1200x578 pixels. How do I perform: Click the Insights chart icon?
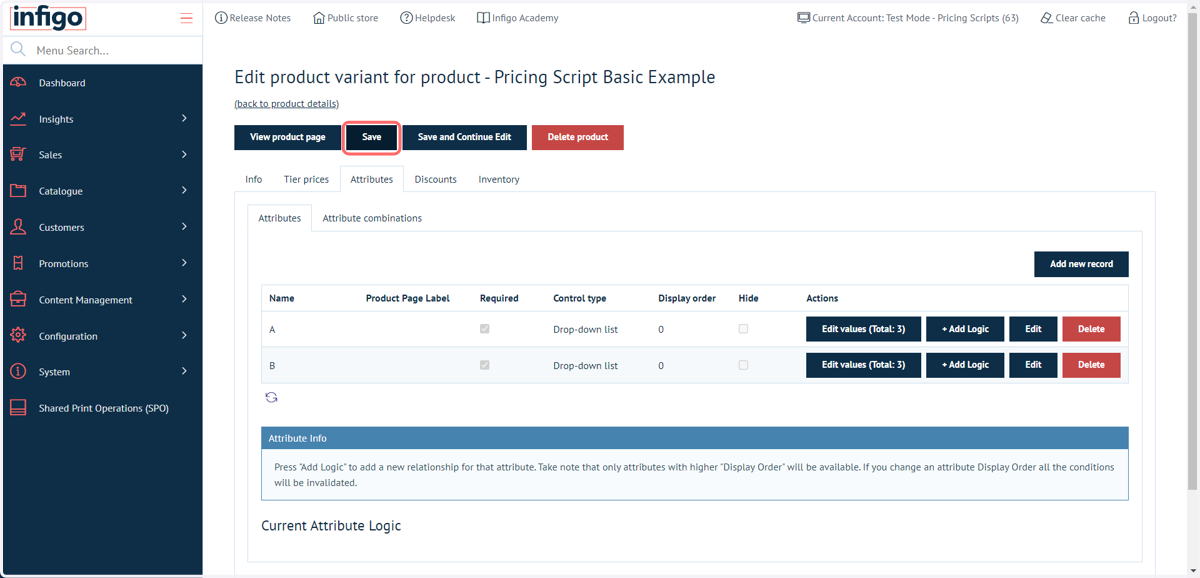click(18, 118)
